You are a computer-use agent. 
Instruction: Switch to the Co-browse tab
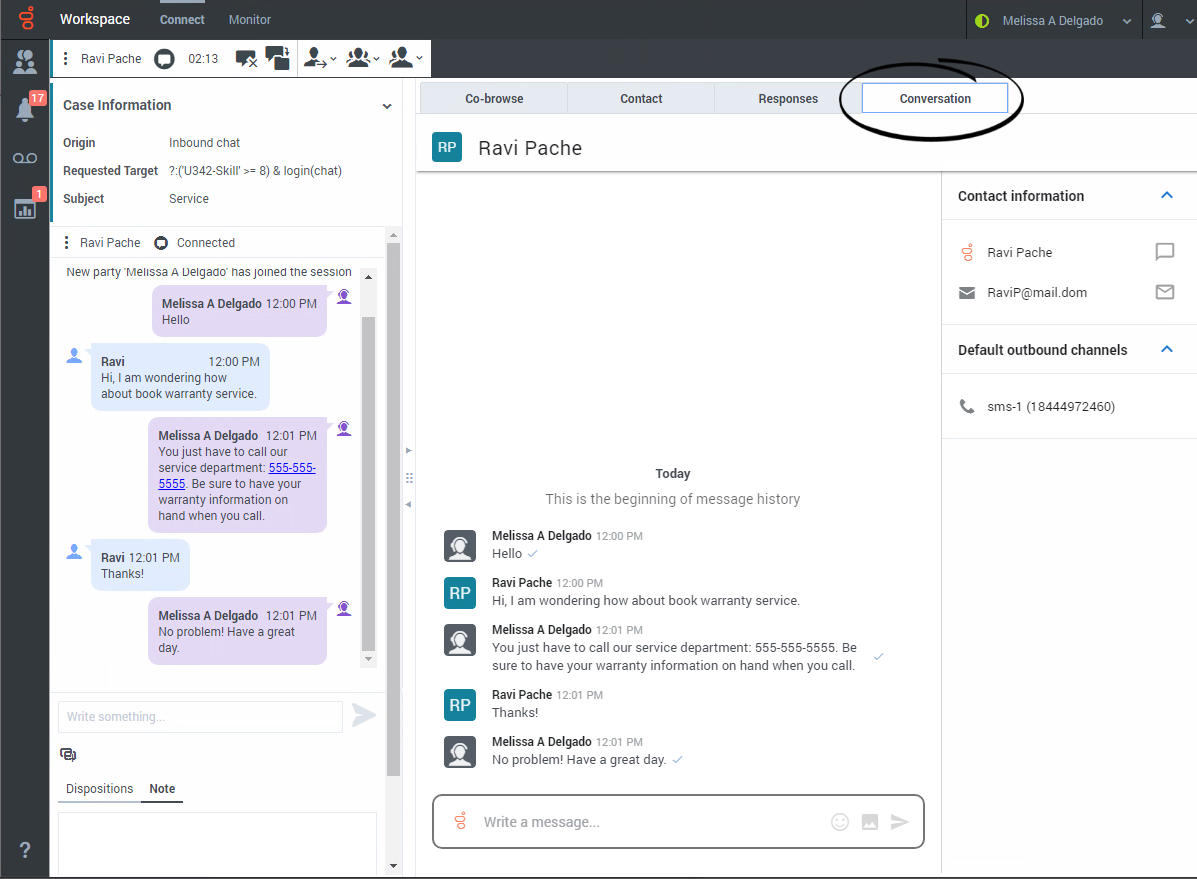pos(494,99)
